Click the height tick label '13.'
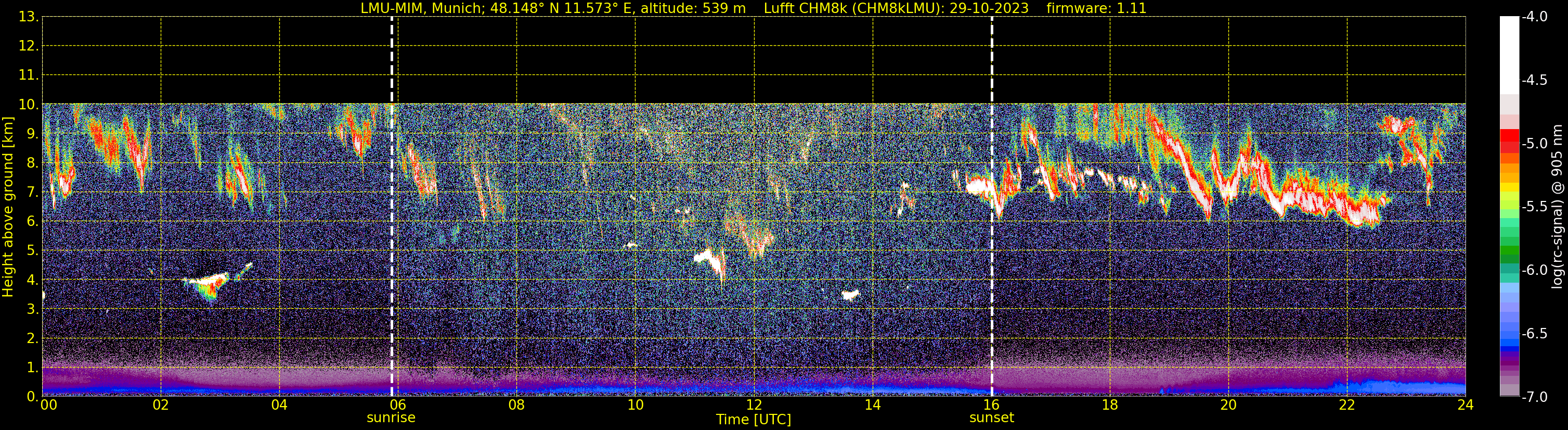The width and height of the screenshot is (1568, 430). pos(29,17)
